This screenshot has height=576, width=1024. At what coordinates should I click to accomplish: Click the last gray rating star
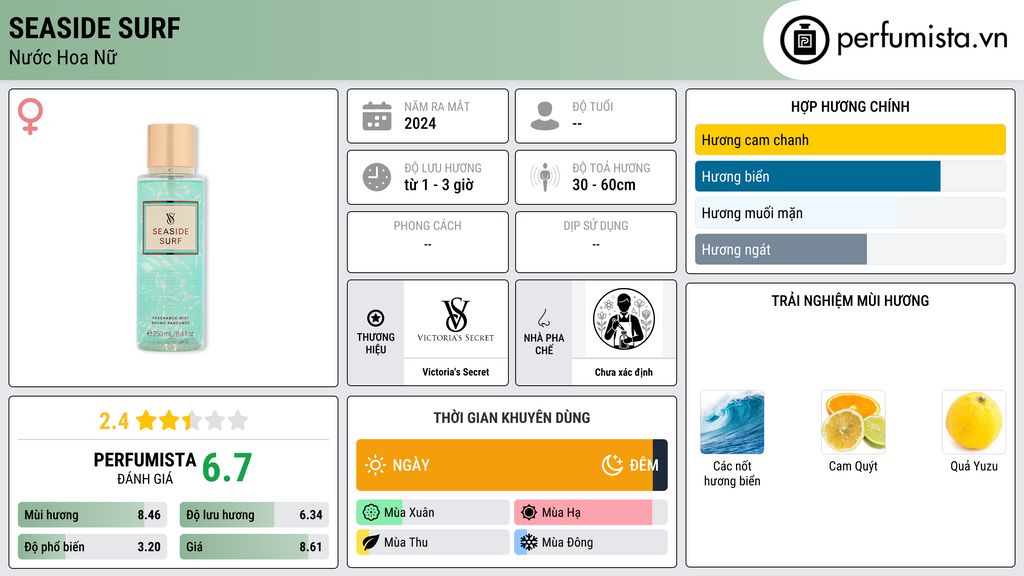[238, 420]
